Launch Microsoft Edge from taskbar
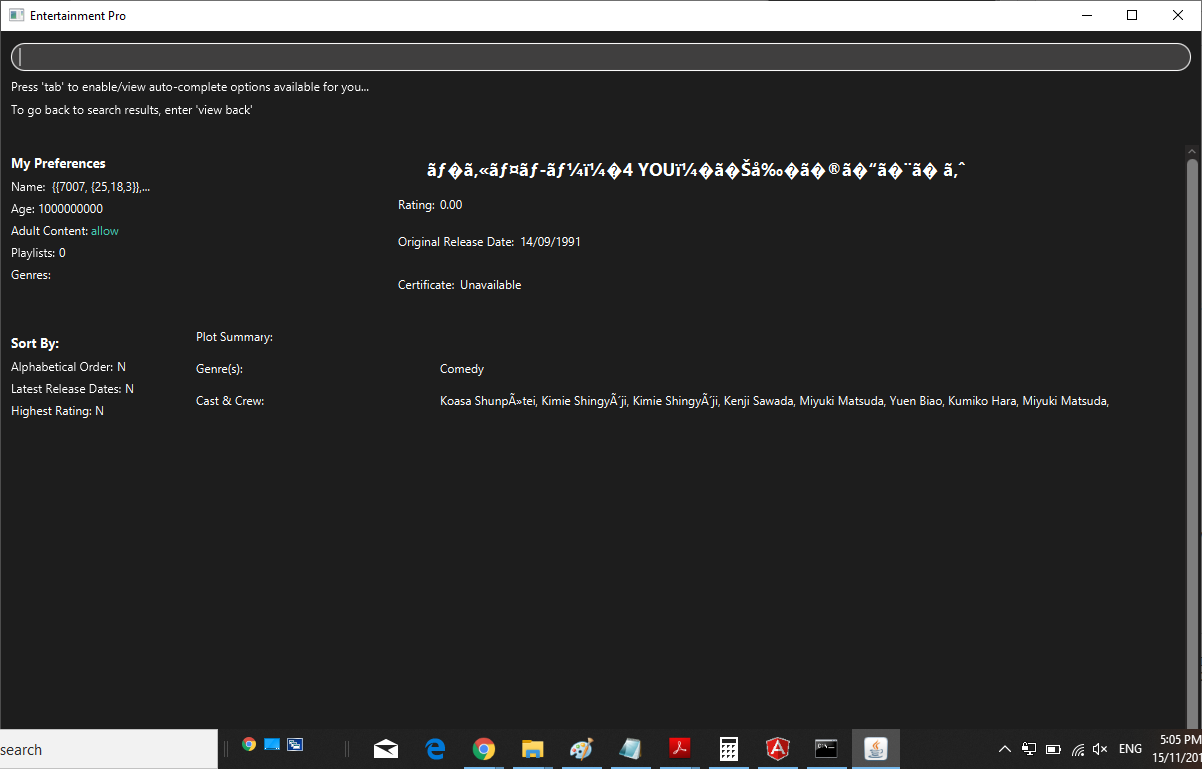This screenshot has width=1202, height=769. (x=435, y=749)
